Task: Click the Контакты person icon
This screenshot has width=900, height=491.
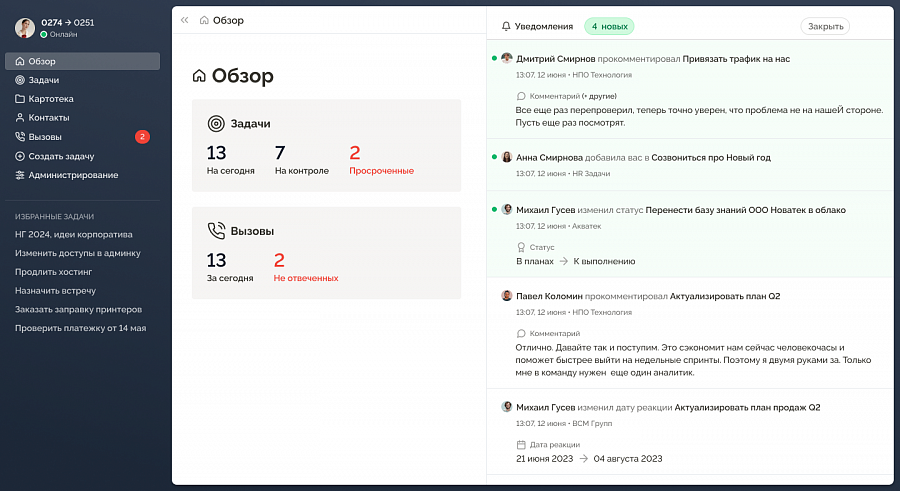Action: 20,118
